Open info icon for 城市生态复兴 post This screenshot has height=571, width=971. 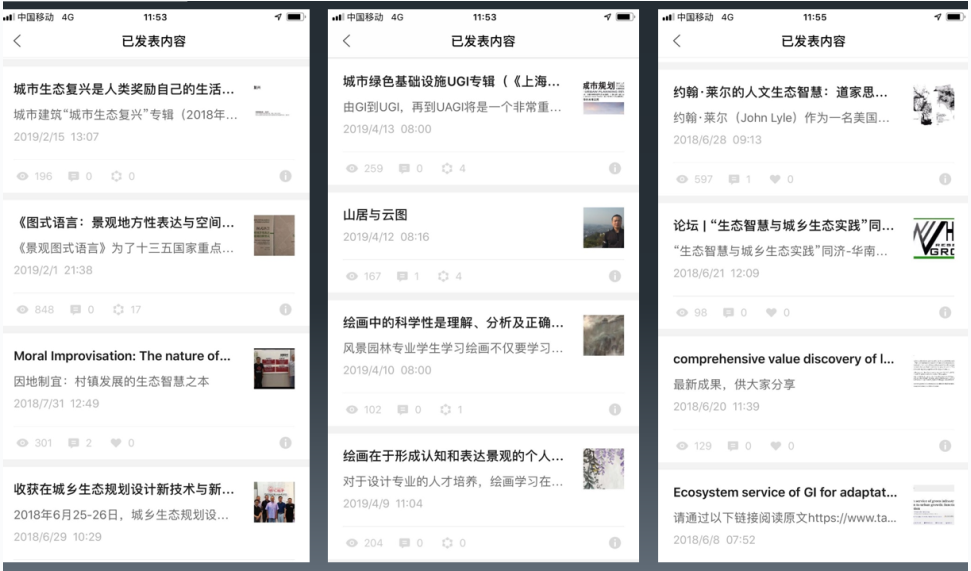(x=285, y=176)
